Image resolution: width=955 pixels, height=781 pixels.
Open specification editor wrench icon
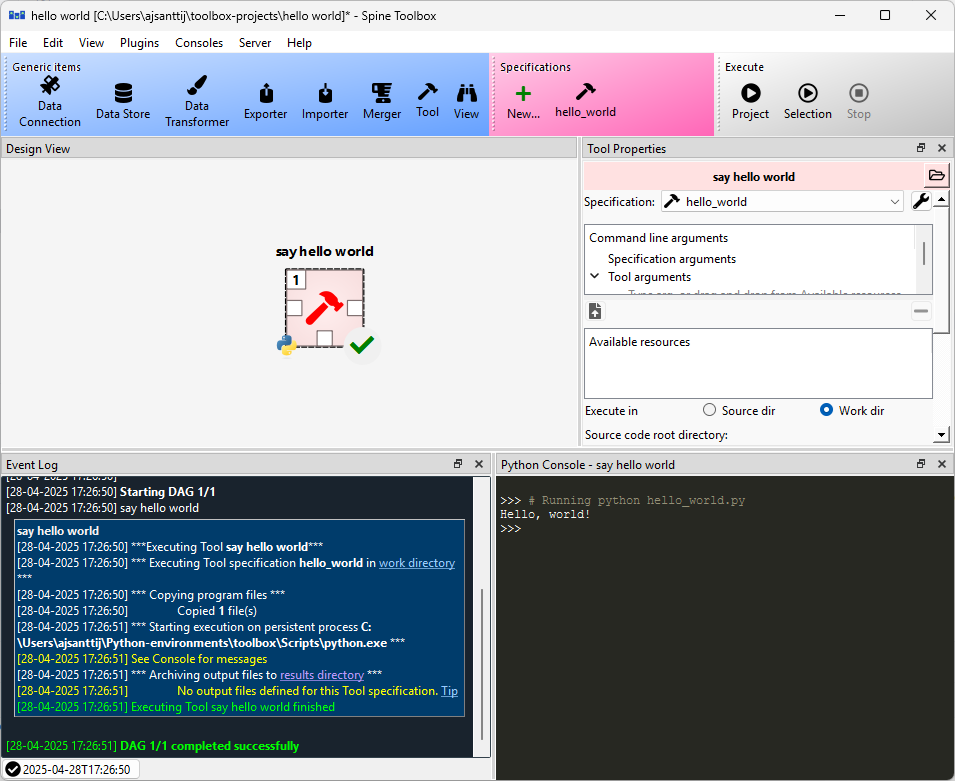click(921, 201)
